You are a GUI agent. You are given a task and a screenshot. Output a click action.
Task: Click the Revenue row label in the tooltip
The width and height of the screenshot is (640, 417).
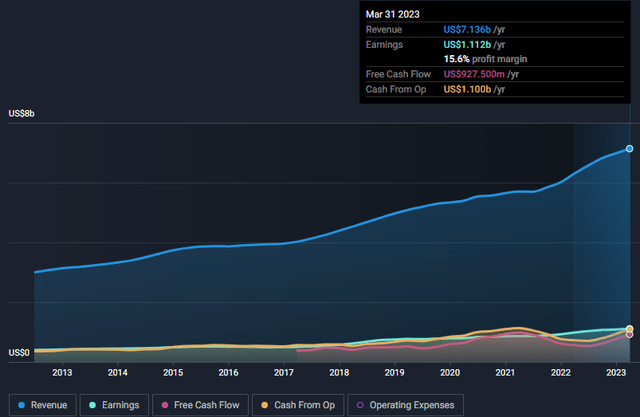(384, 29)
